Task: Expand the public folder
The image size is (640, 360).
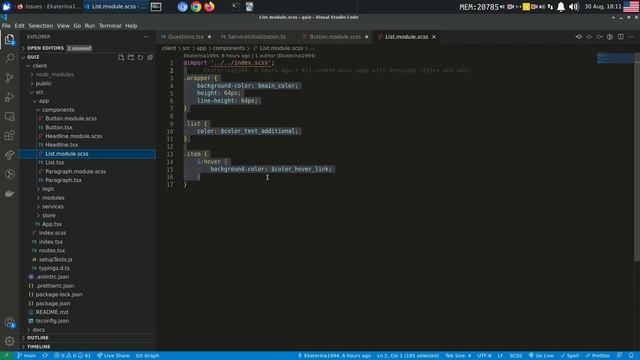Action: pyautogui.click(x=88, y=83)
